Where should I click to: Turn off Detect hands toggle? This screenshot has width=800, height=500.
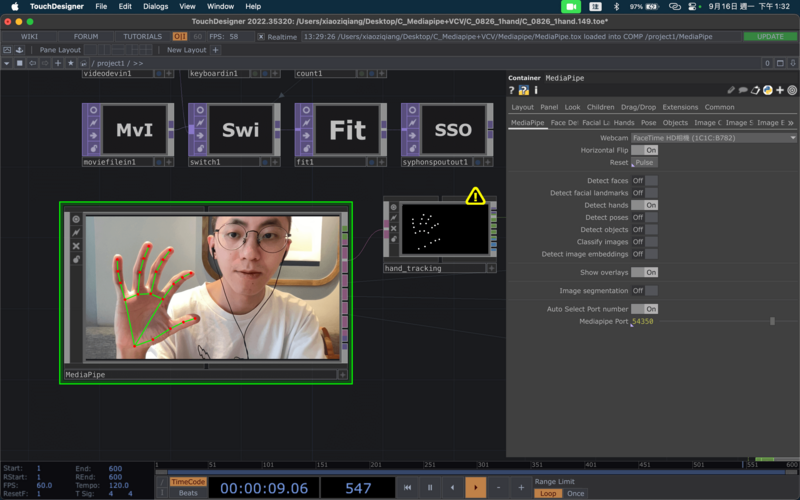[x=650, y=205]
